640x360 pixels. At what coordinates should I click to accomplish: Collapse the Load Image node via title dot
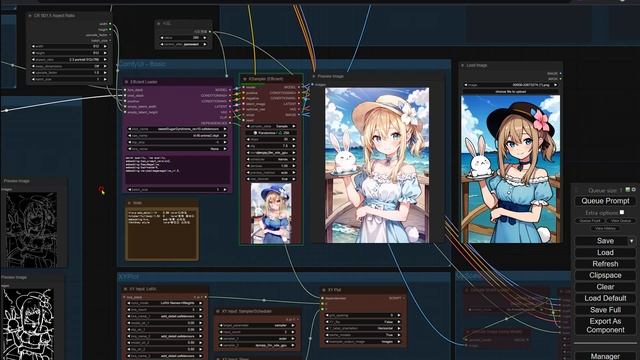462,65
